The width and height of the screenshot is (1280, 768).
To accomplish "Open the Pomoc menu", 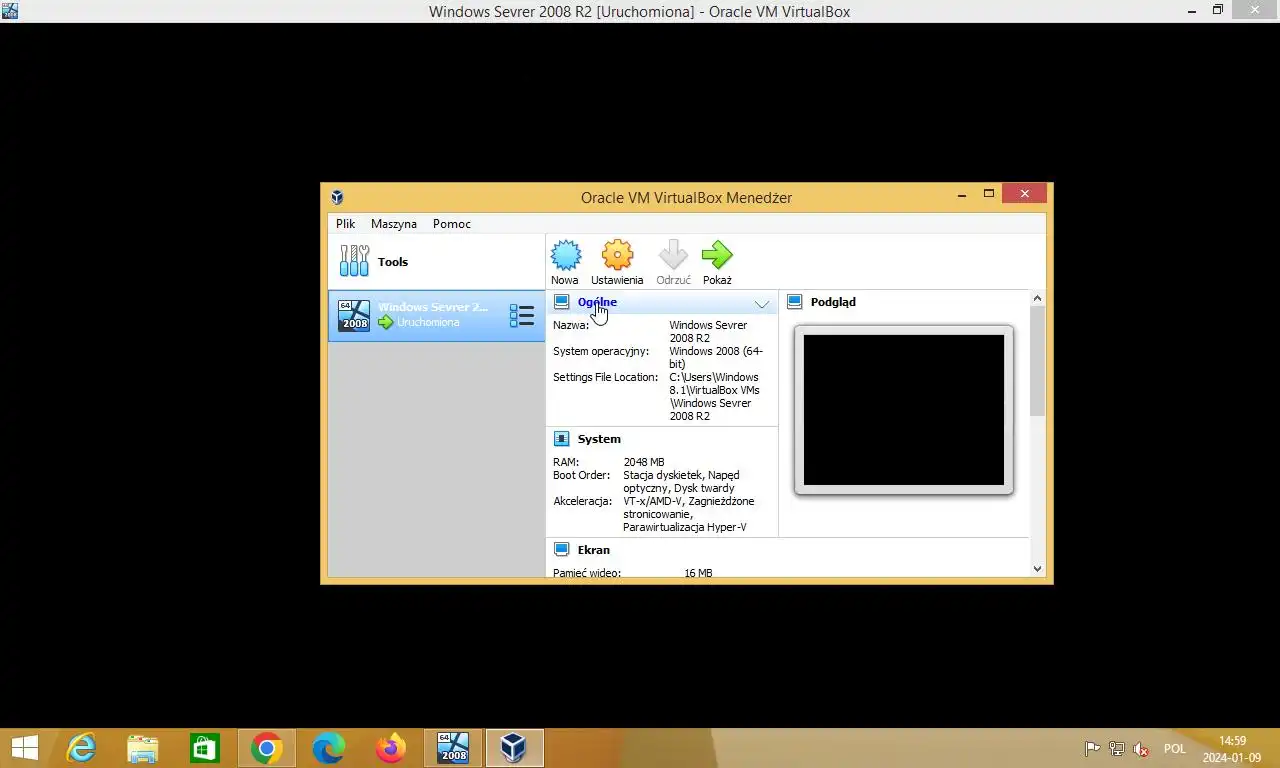I will (452, 224).
